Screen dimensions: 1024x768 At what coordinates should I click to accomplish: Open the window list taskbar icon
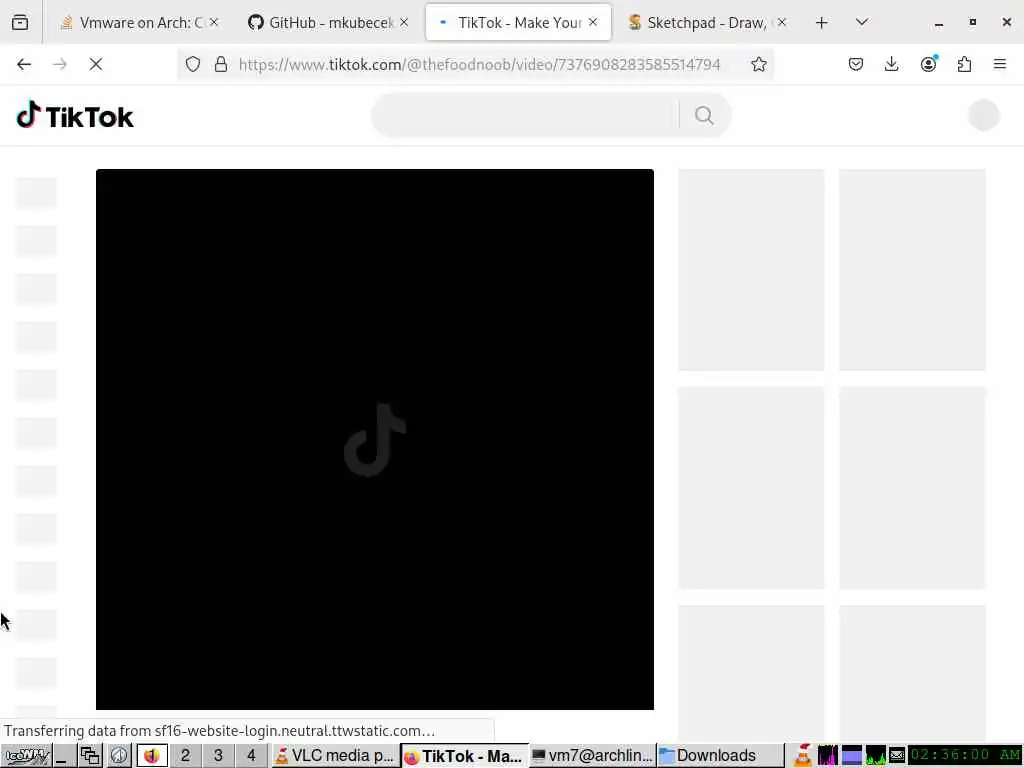(x=89, y=756)
